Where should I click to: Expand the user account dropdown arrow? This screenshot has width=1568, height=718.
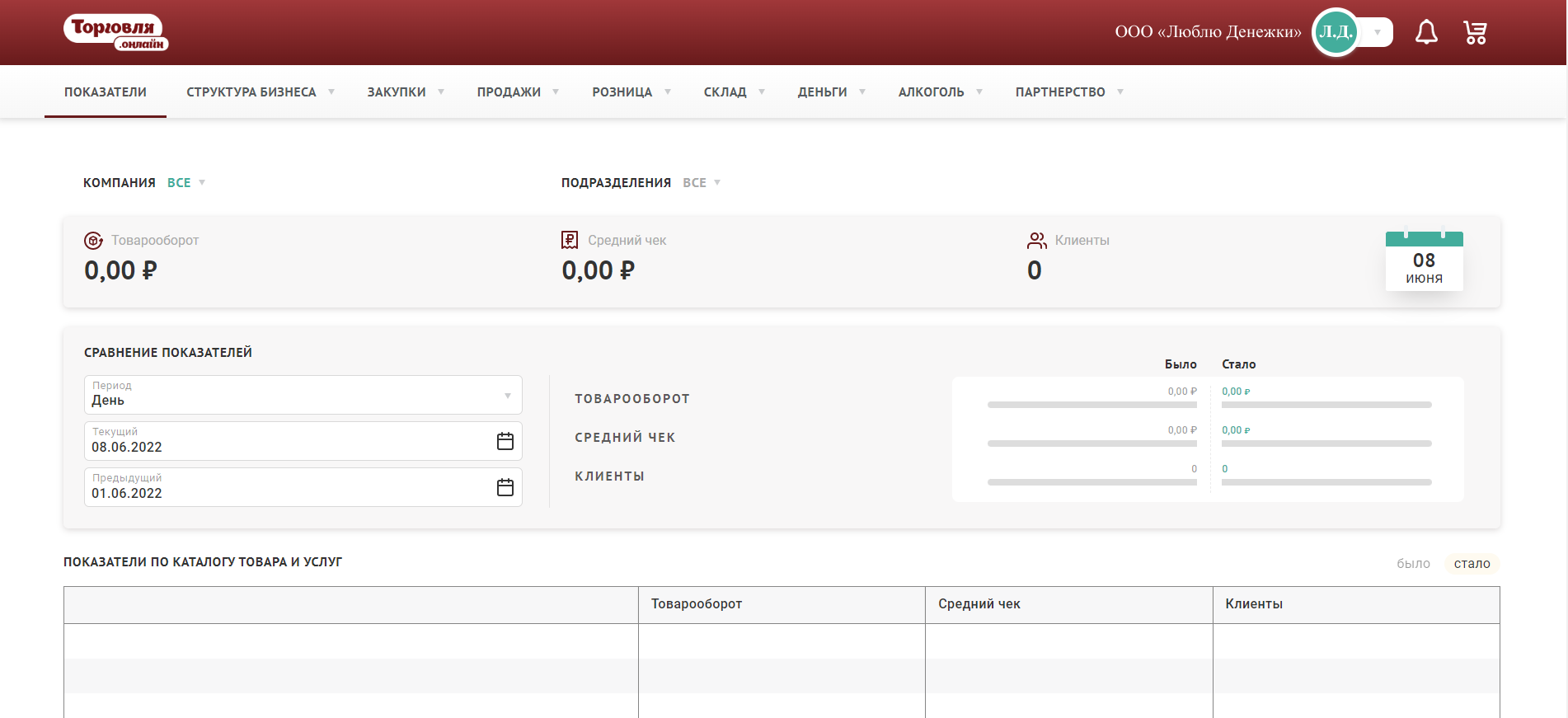pyautogui.click(x=1378, y=33)
